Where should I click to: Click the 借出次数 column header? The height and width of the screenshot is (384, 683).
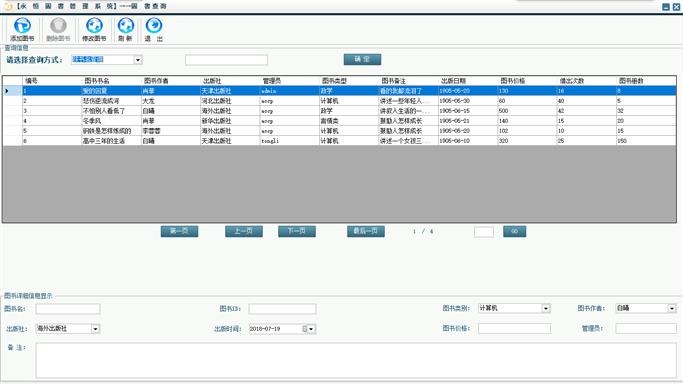(x=586, y=81)
